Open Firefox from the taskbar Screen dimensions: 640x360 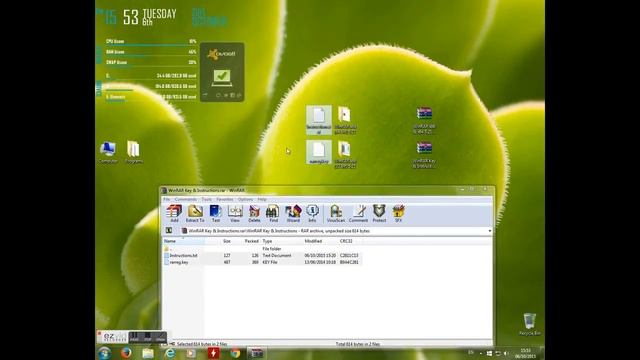(126, 353)
